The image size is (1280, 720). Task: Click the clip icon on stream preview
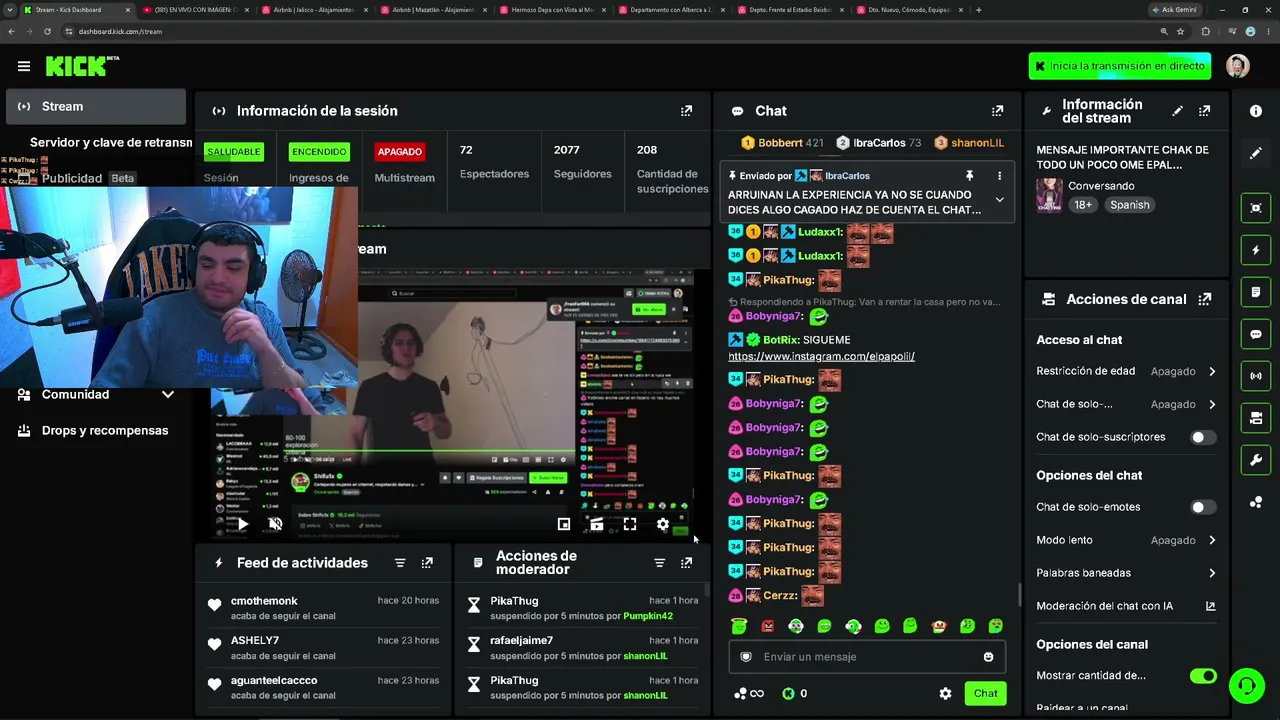pyautogui.click(x=596, y=524)
